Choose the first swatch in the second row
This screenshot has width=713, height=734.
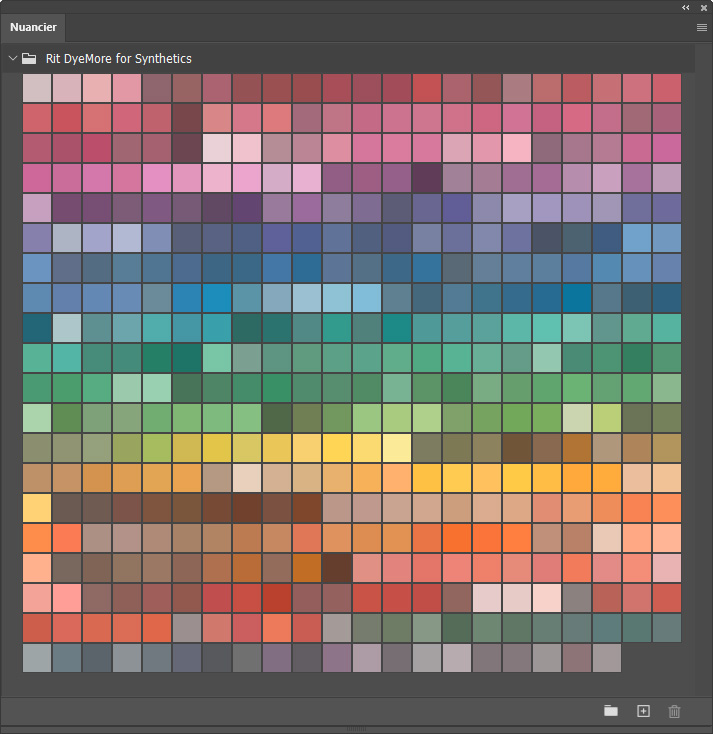(37, 118)
